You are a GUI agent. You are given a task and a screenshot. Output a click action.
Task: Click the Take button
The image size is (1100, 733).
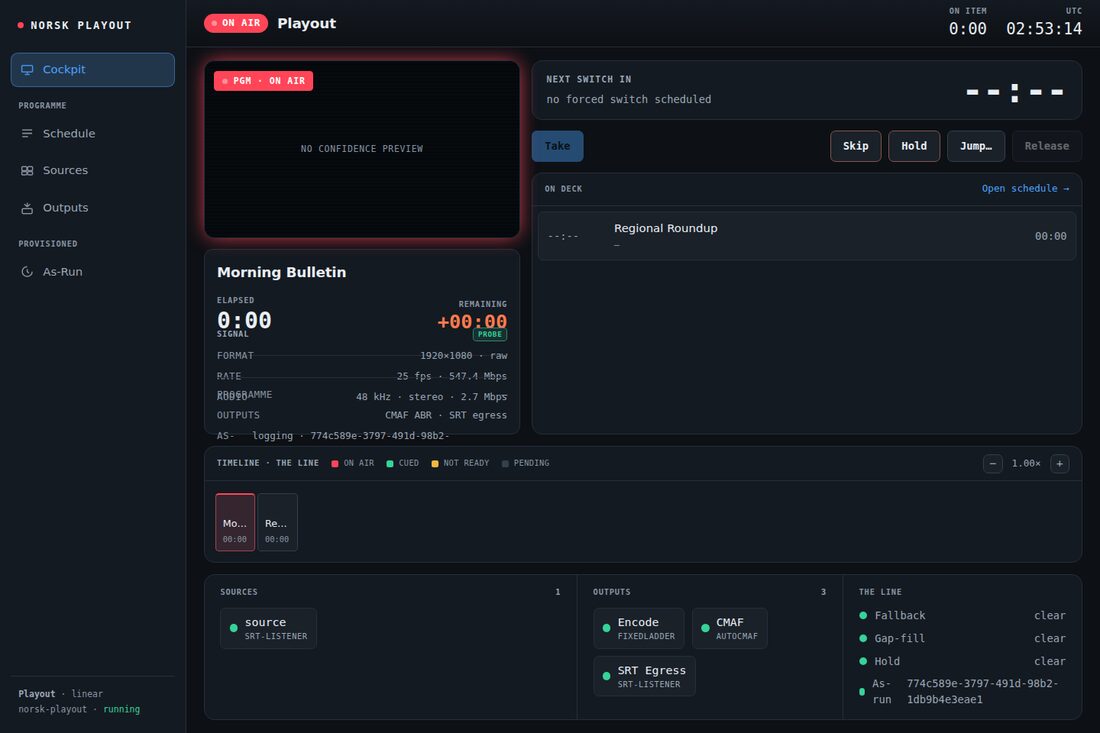pos(558,146)
